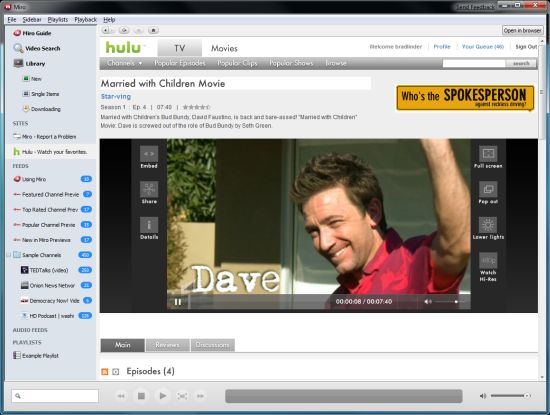Switch to the Reviews tab

point(167,345)
